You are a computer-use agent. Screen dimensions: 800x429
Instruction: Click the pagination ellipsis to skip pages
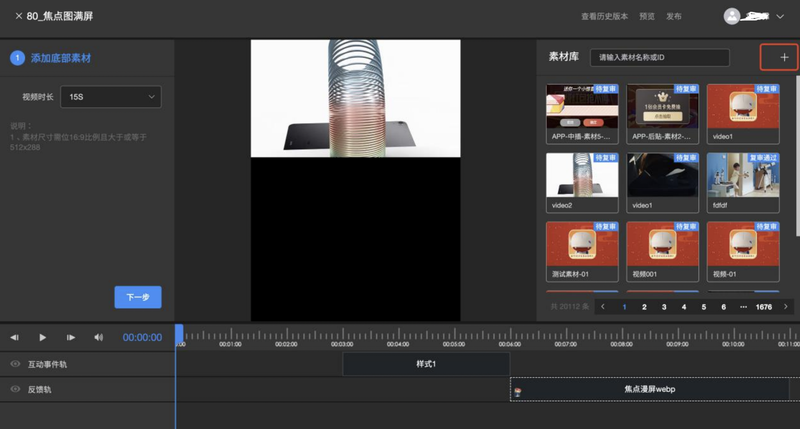tap(743, 307)
